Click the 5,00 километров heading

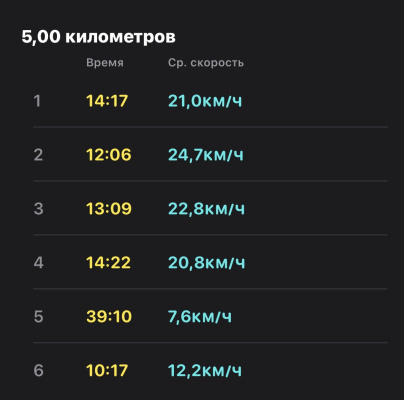pos(98,37)
